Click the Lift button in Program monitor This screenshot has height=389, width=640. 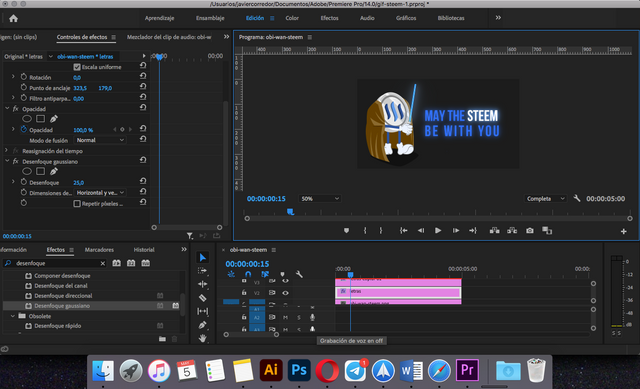point(495,231)
